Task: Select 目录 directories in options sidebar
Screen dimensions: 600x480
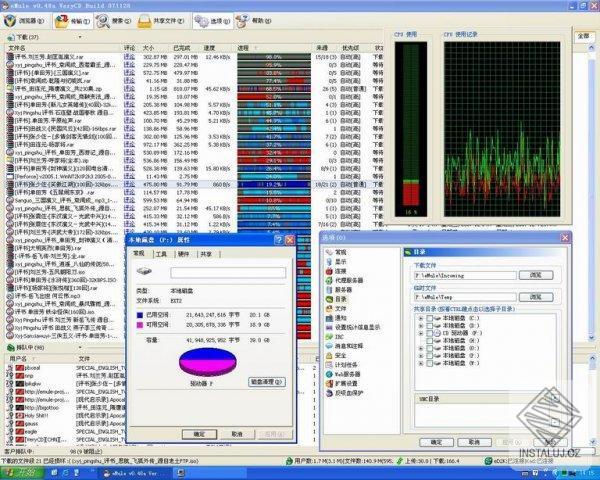Action: click(x=336, y=299)
